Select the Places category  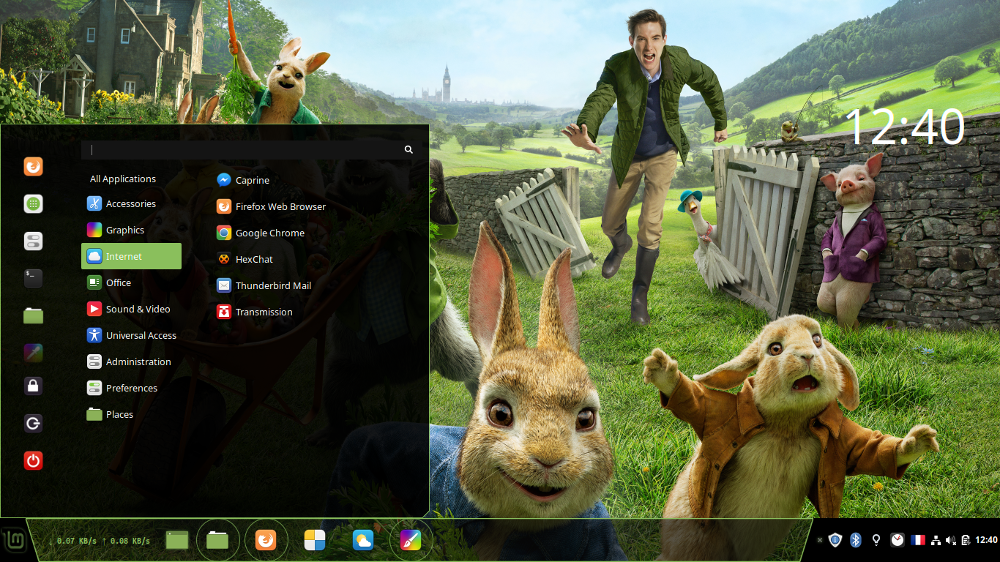pos(131,414)
